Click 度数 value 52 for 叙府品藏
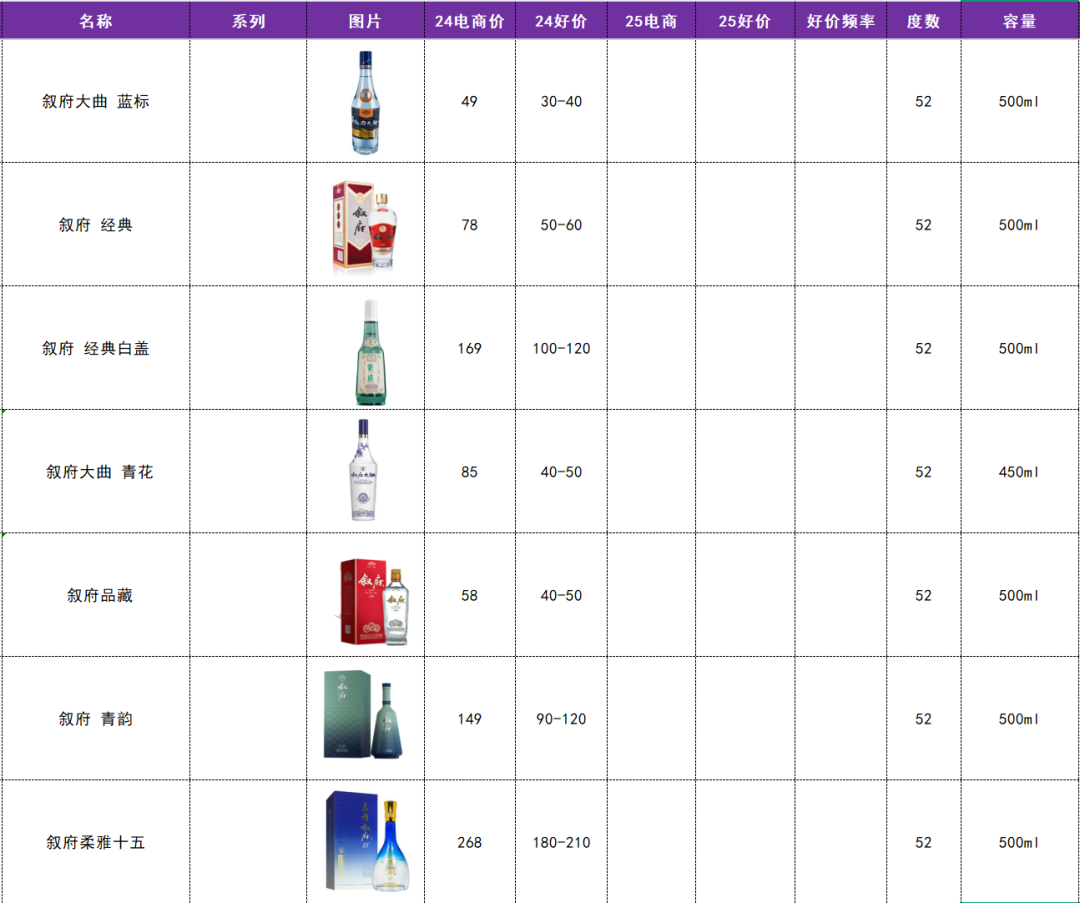 924,595
